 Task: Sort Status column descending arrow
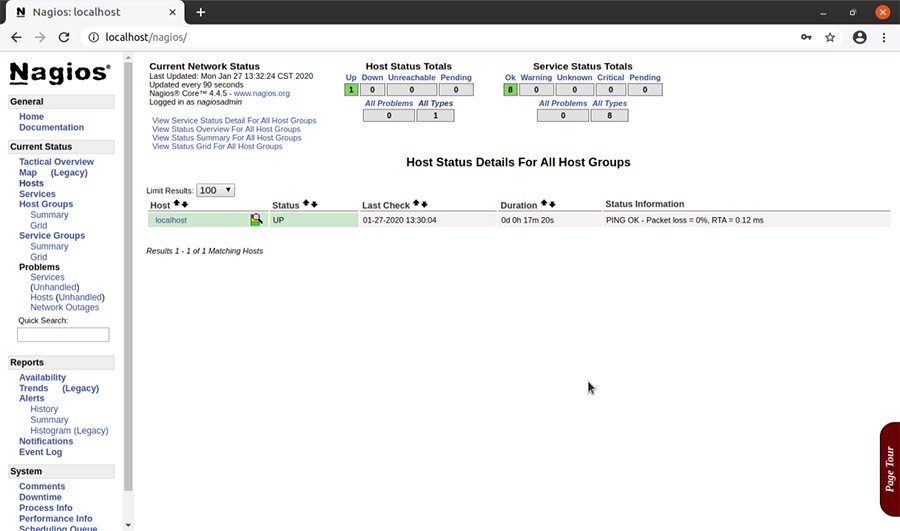click(314, 204)
